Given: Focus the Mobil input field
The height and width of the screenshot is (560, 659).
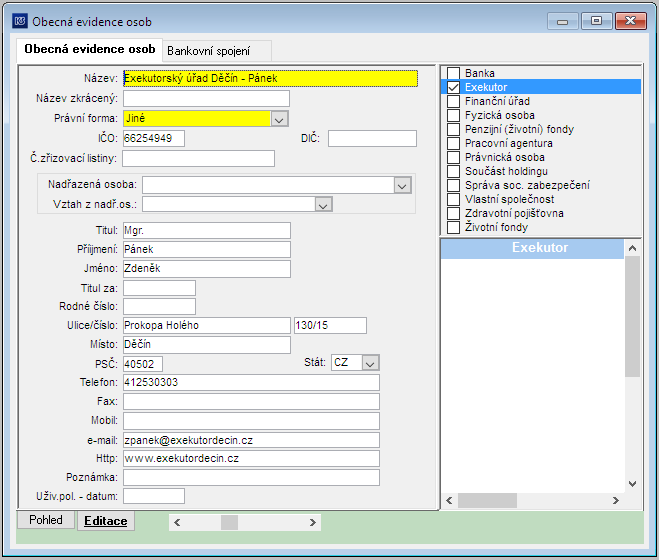Looking at the screenshot, I should [x=251, y=421].
